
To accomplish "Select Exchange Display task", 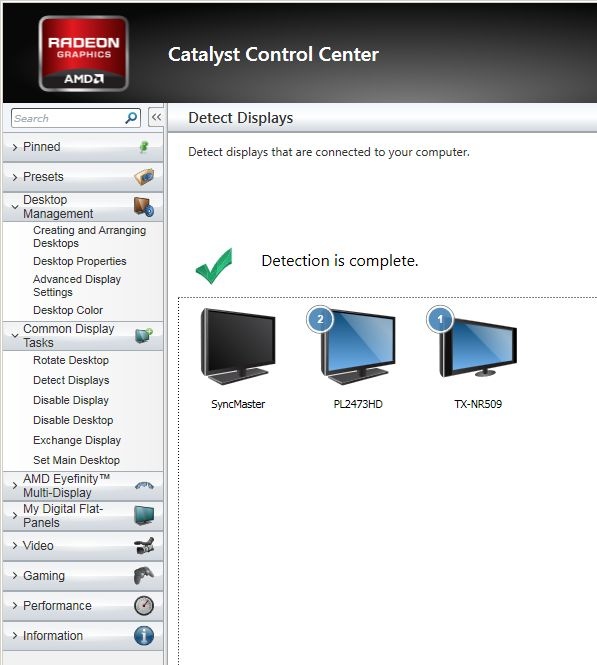I will pos(77,440).
